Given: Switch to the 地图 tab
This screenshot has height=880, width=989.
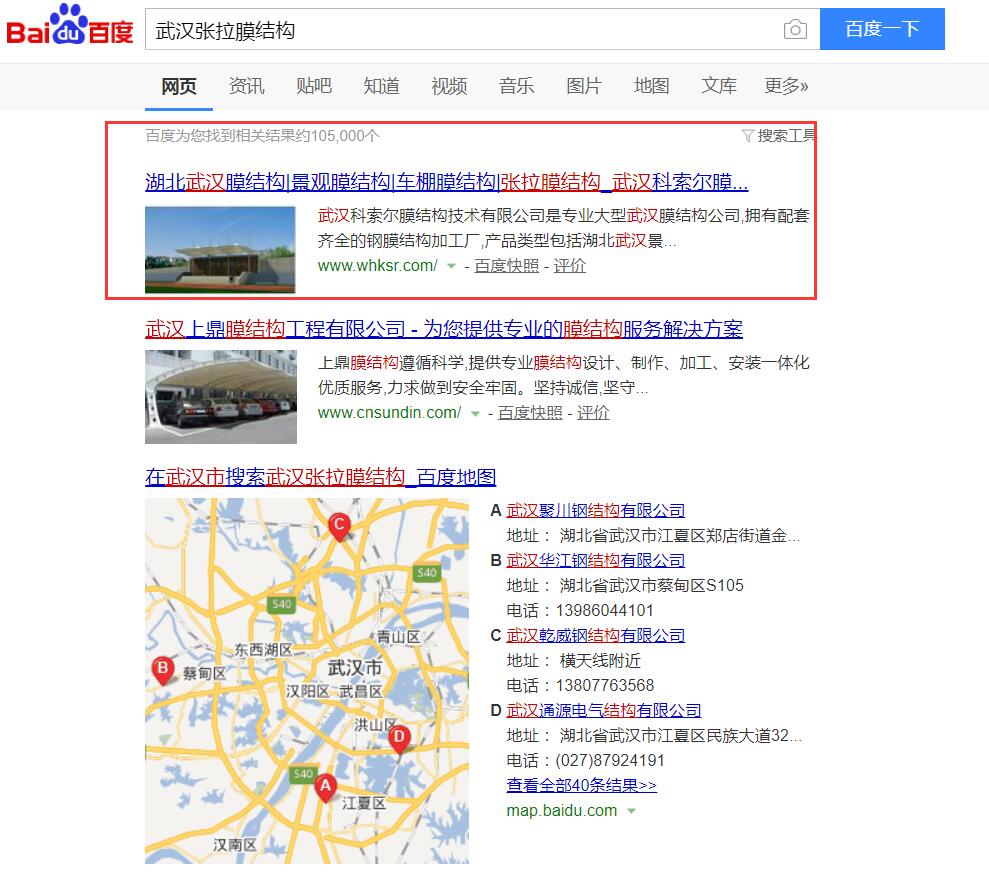Looking at the screenshot, I should (x=651, y=86).
